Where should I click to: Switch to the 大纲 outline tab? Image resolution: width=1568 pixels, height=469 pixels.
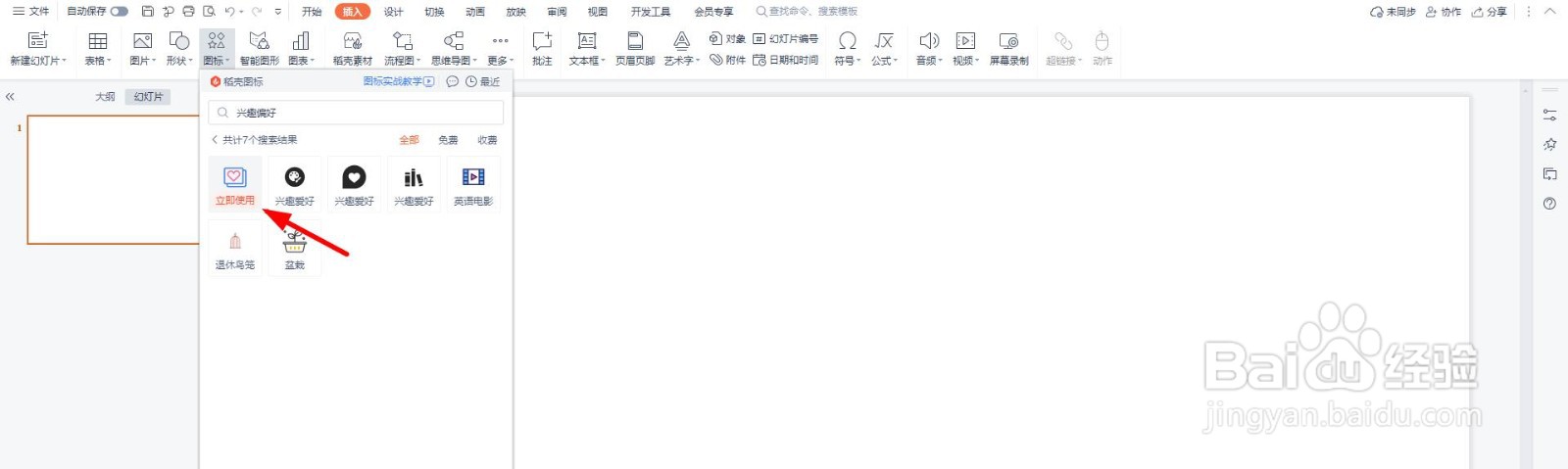105,97
